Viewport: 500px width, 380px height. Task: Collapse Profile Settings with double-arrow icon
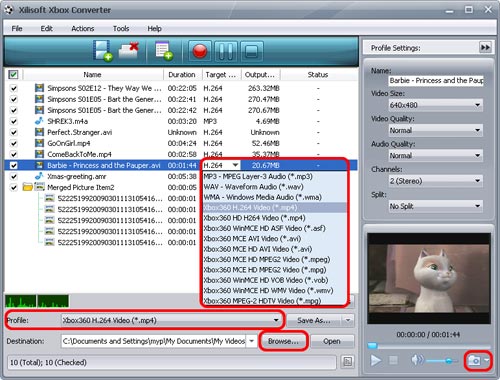(x=485, y=48)
